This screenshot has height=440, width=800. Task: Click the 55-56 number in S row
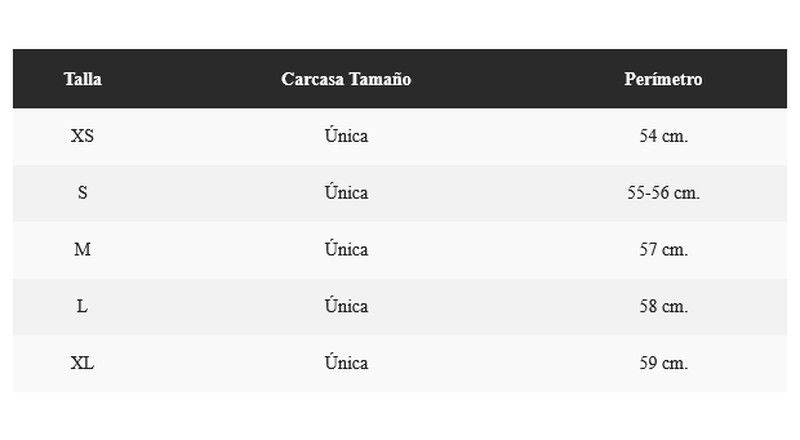[x=648, y=193]
